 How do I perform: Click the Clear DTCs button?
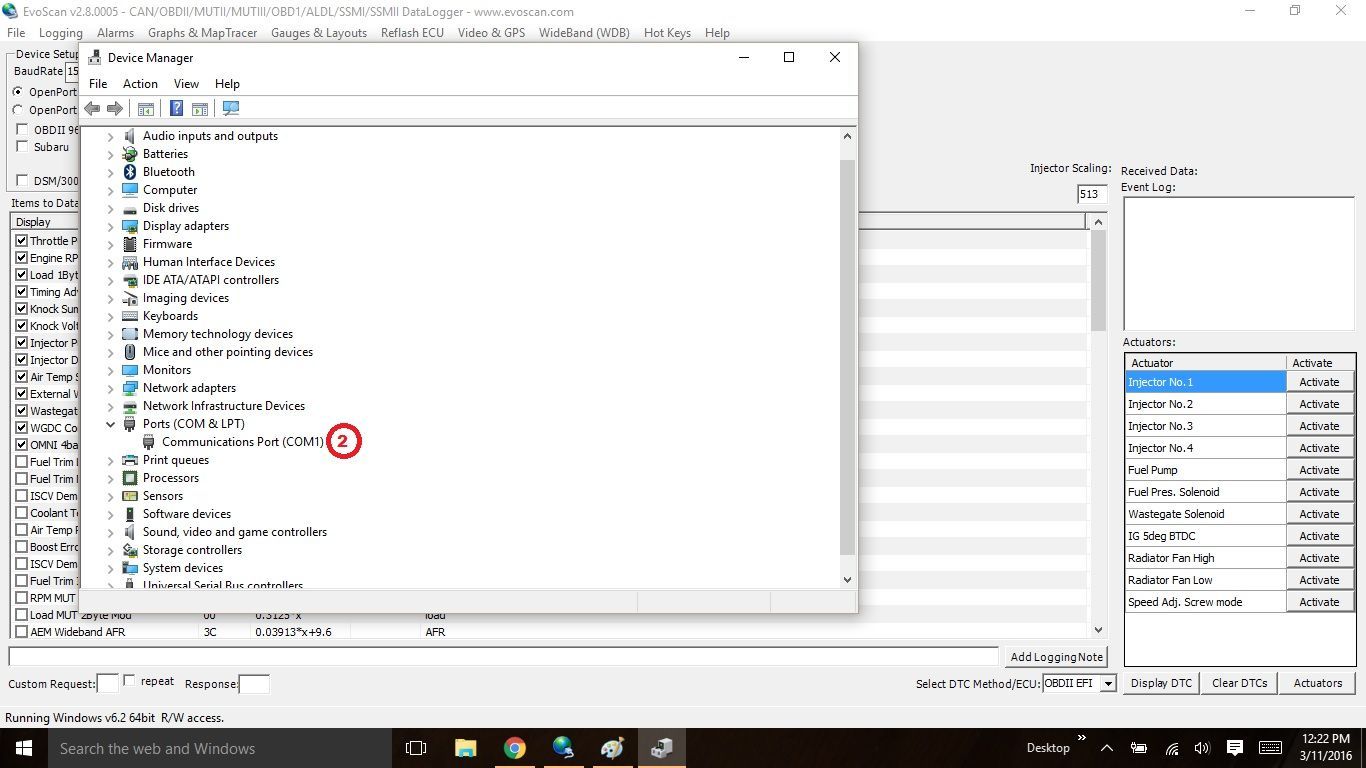click(x=1239, y=683)
